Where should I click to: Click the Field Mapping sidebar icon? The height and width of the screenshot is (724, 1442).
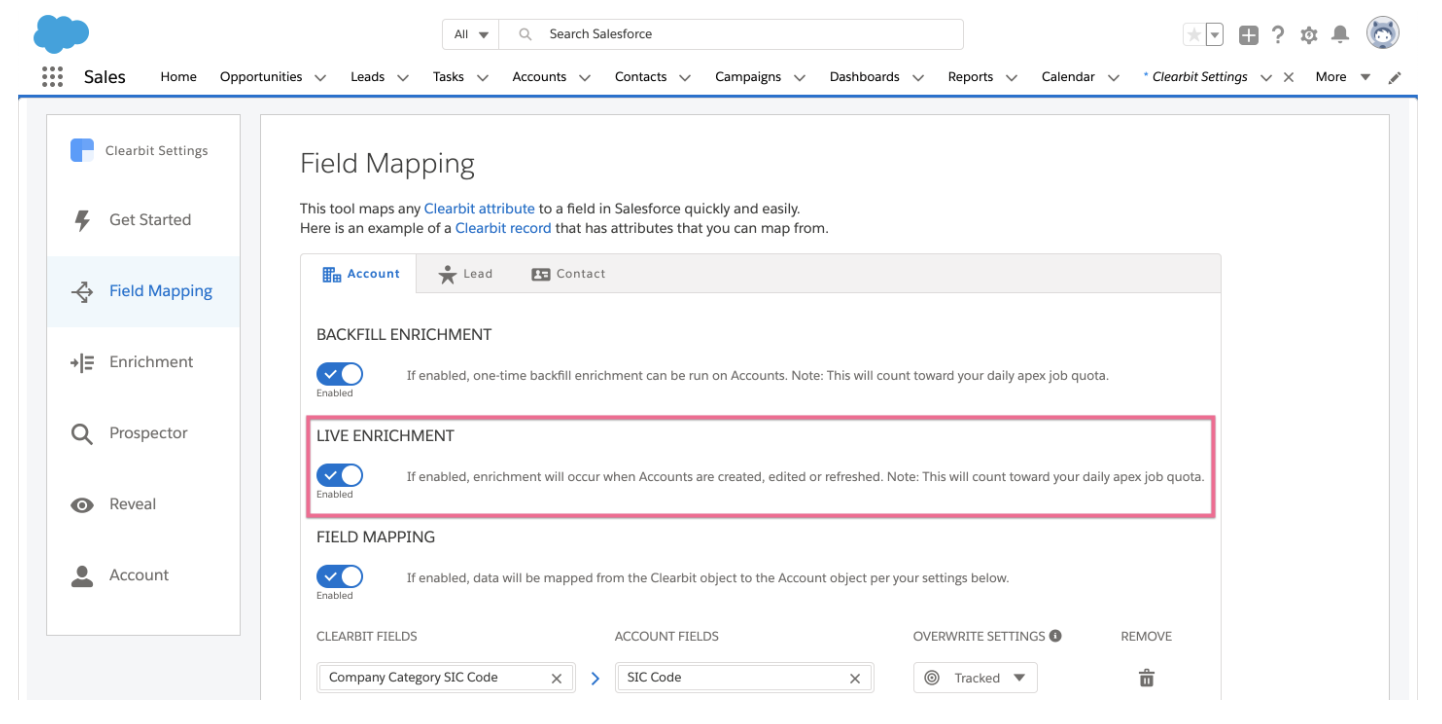(x=82, y=291)
